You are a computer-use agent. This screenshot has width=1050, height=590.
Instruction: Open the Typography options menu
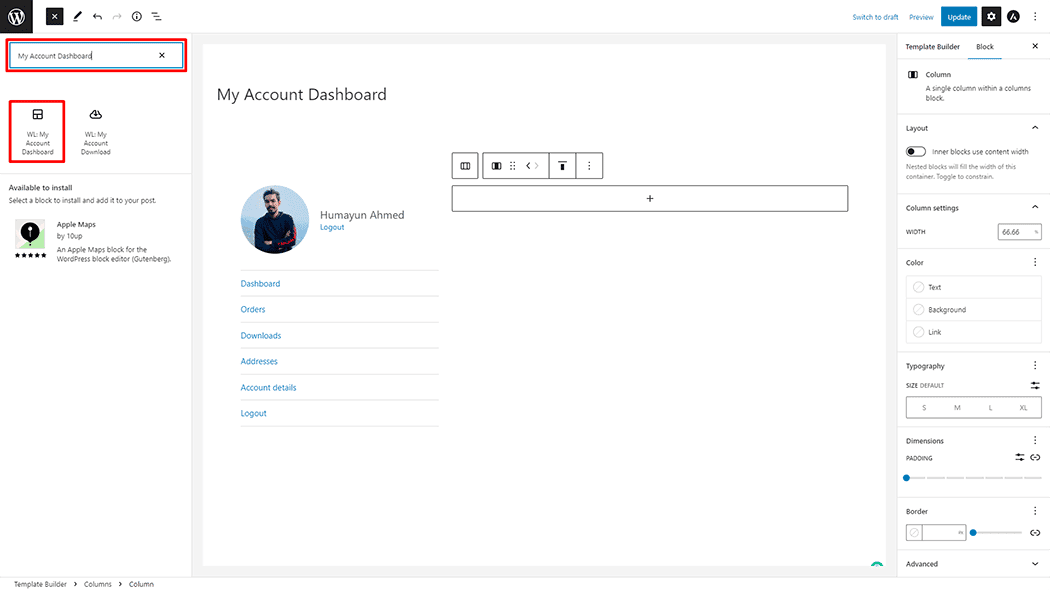coord(1035,366)
